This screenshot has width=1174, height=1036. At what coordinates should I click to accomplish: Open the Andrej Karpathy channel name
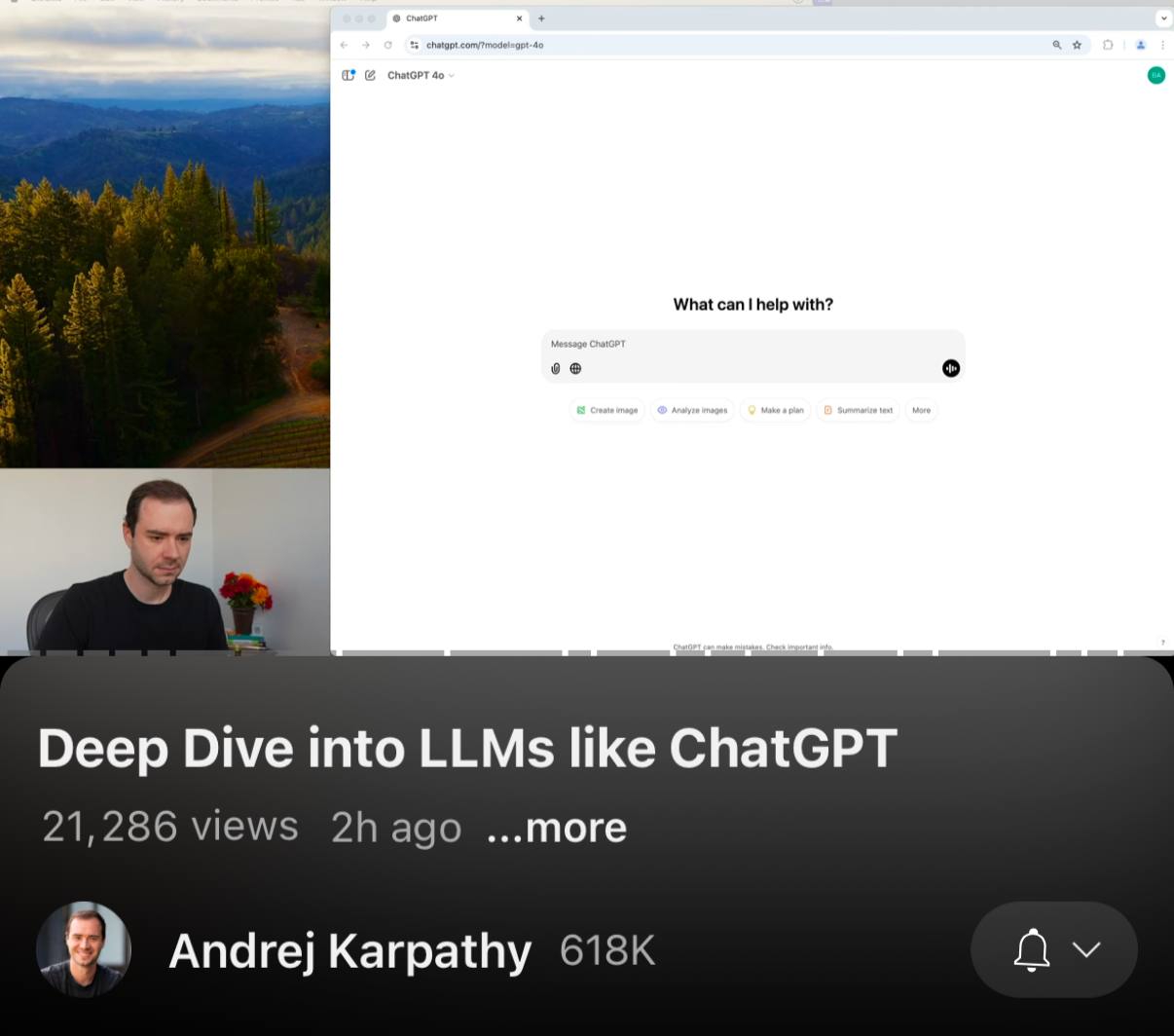[x=350, y=951]
